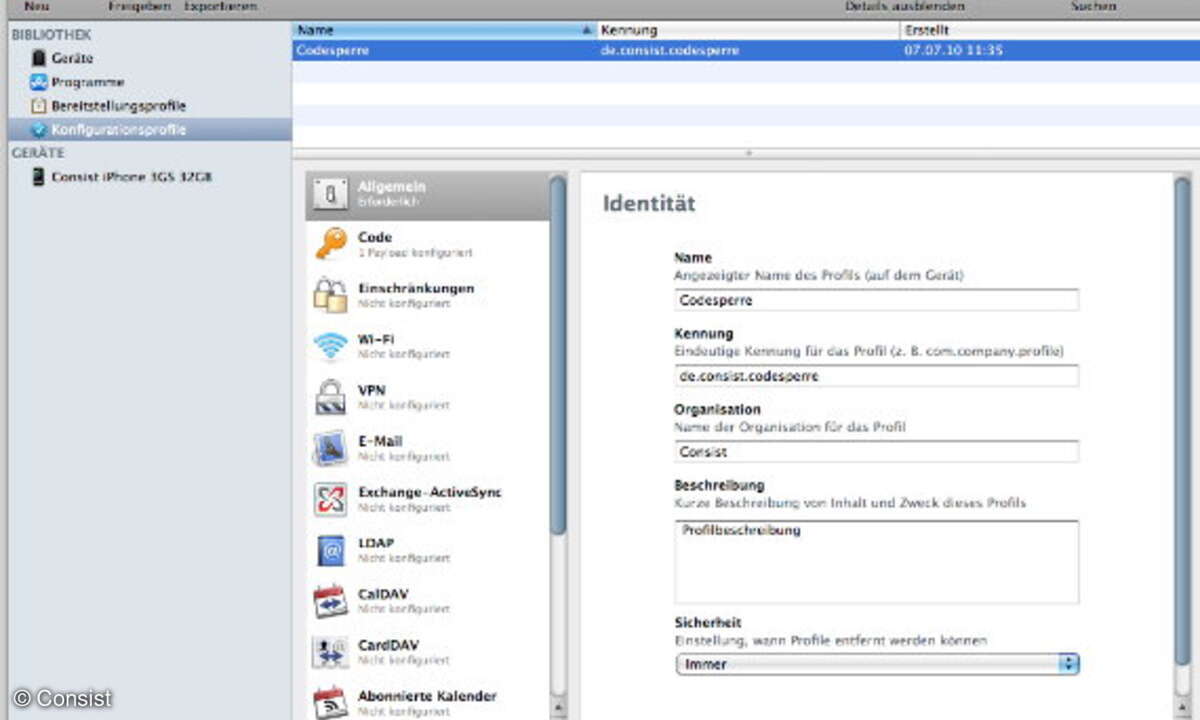Click the Bereitstellungsprofile document icon

coord(39,105)
